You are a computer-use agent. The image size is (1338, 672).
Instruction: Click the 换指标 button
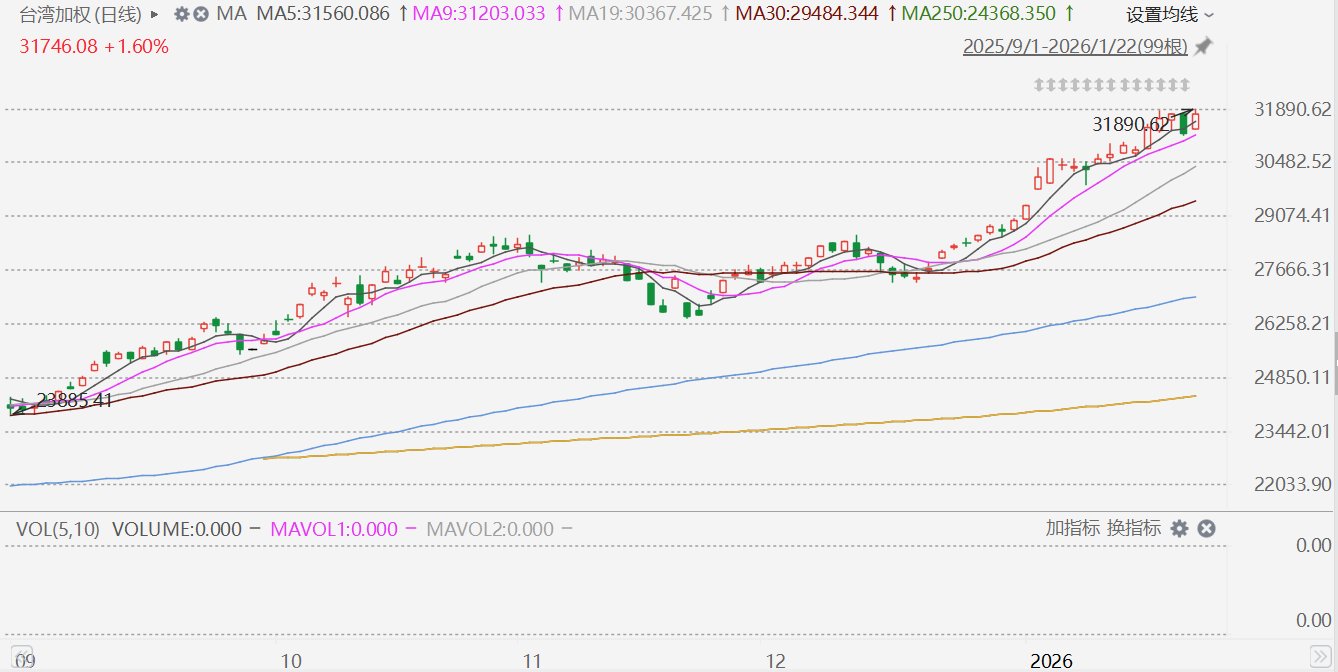[x=1134, y=528]
